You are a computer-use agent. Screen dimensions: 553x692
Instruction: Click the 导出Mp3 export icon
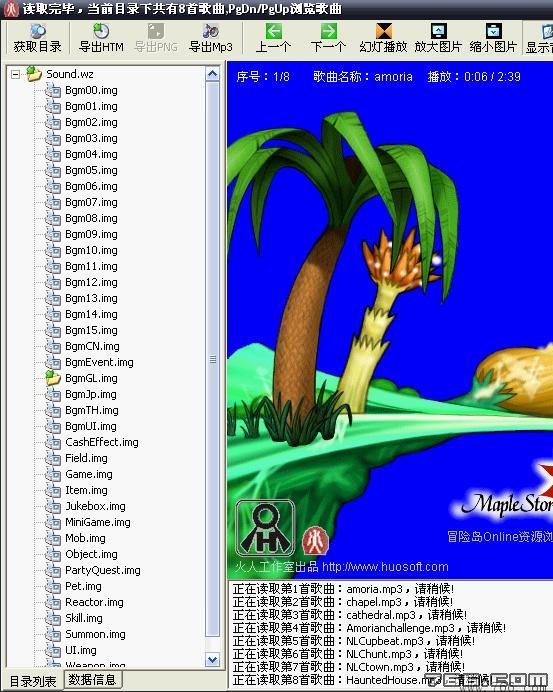(211, 38)
